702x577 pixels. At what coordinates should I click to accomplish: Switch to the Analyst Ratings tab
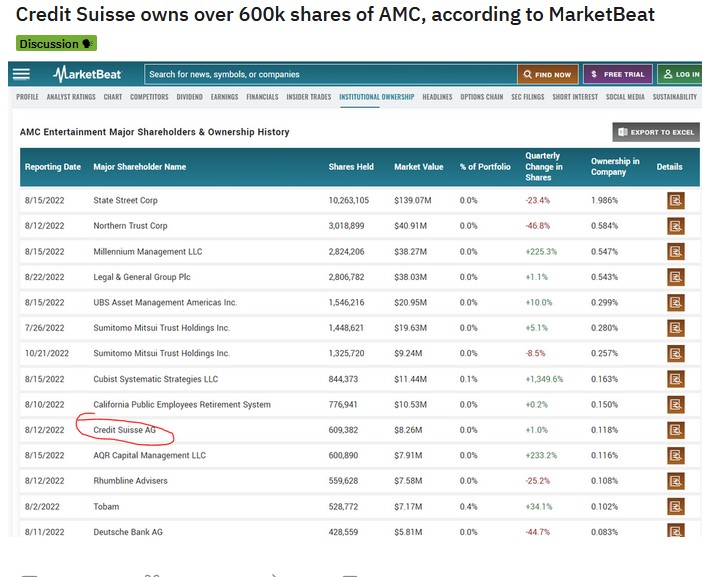click(x=71, y=97)
